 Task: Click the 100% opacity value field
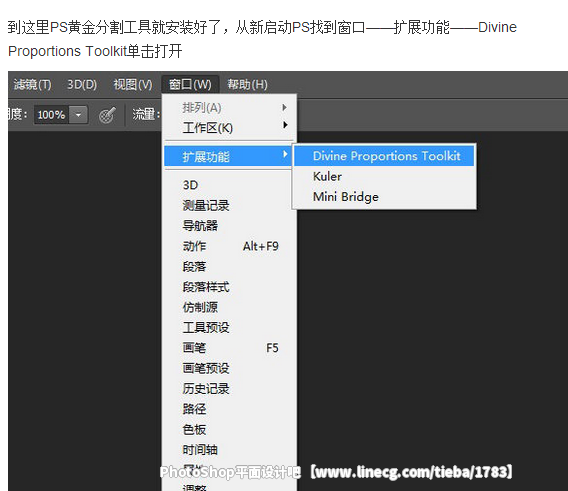[x=51, y=115]
